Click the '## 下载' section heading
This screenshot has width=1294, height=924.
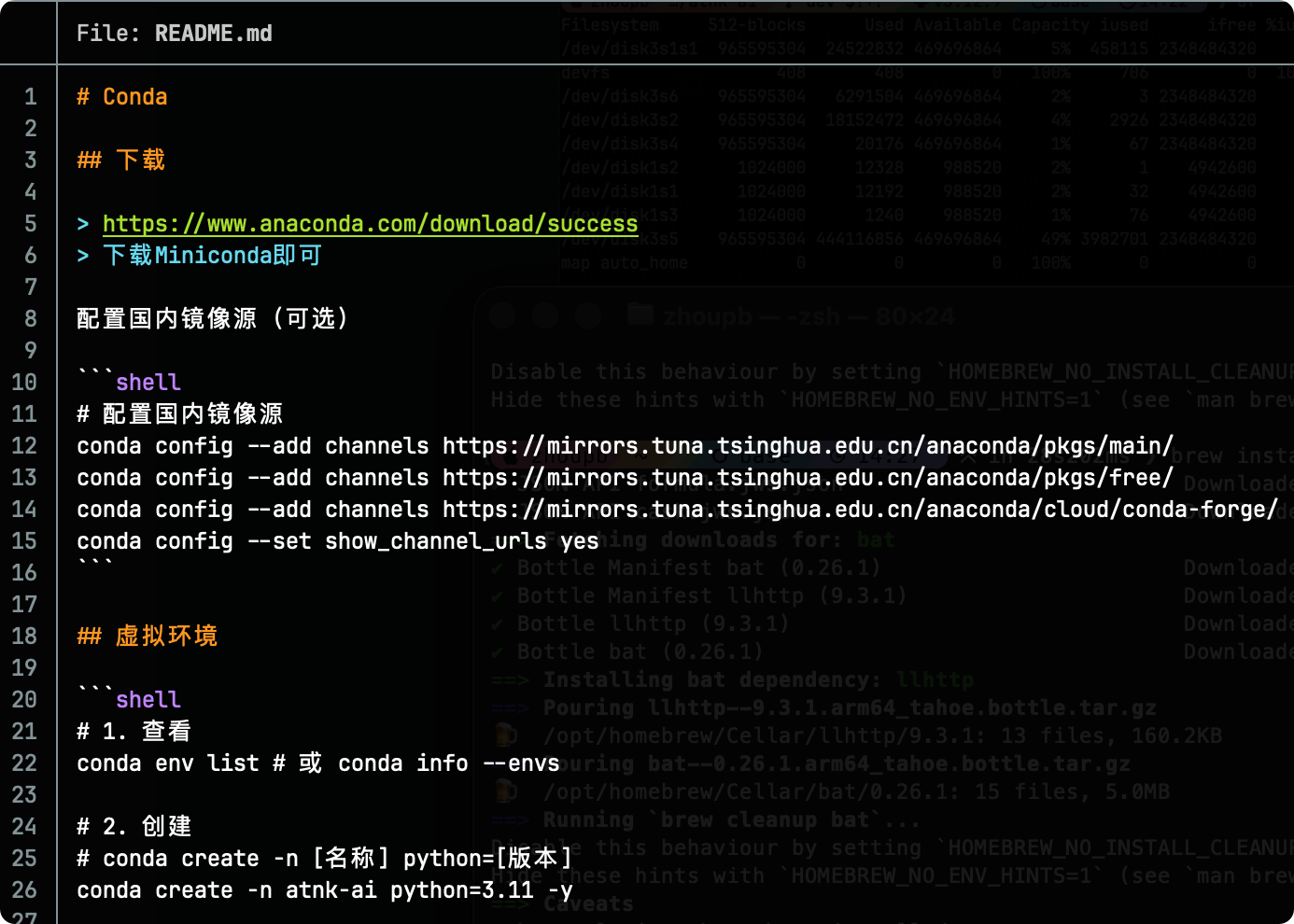coord(121,161)
